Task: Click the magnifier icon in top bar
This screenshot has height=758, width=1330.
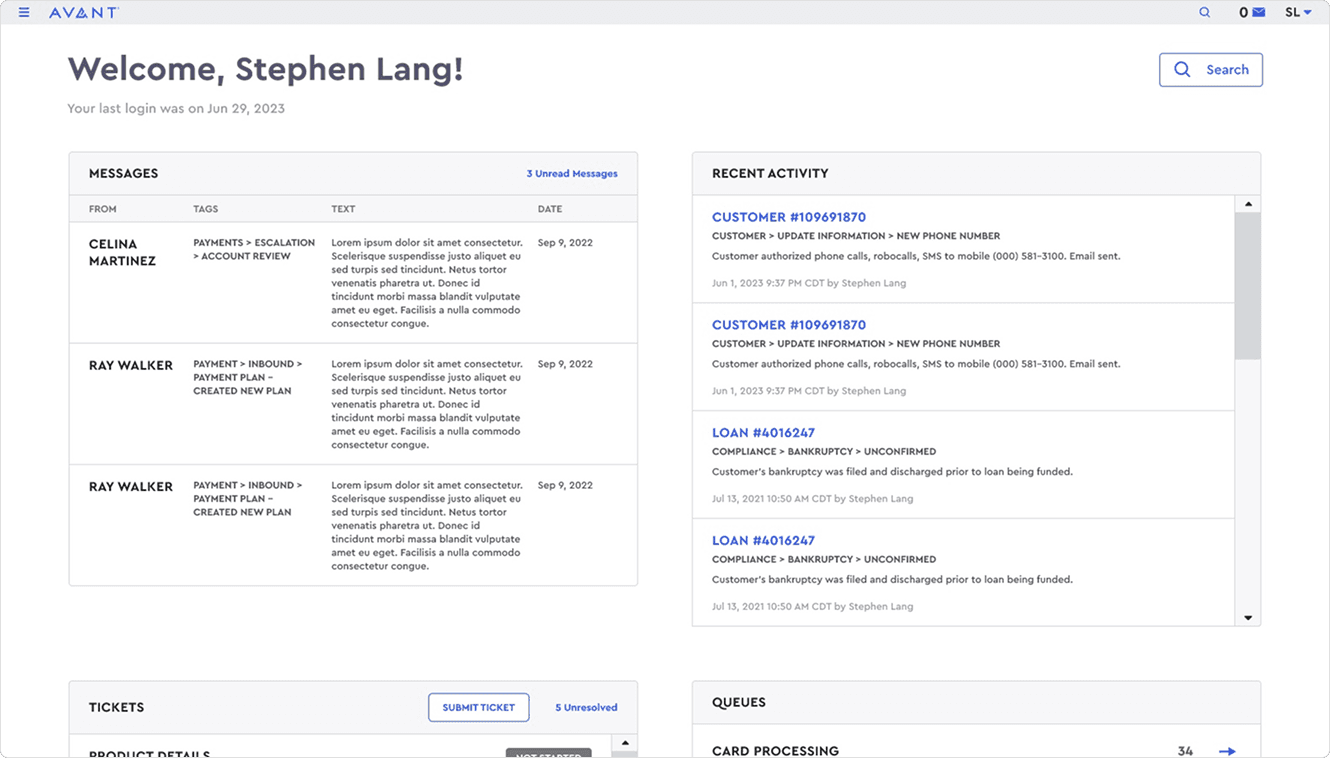Action: (x=1204, y=13)
